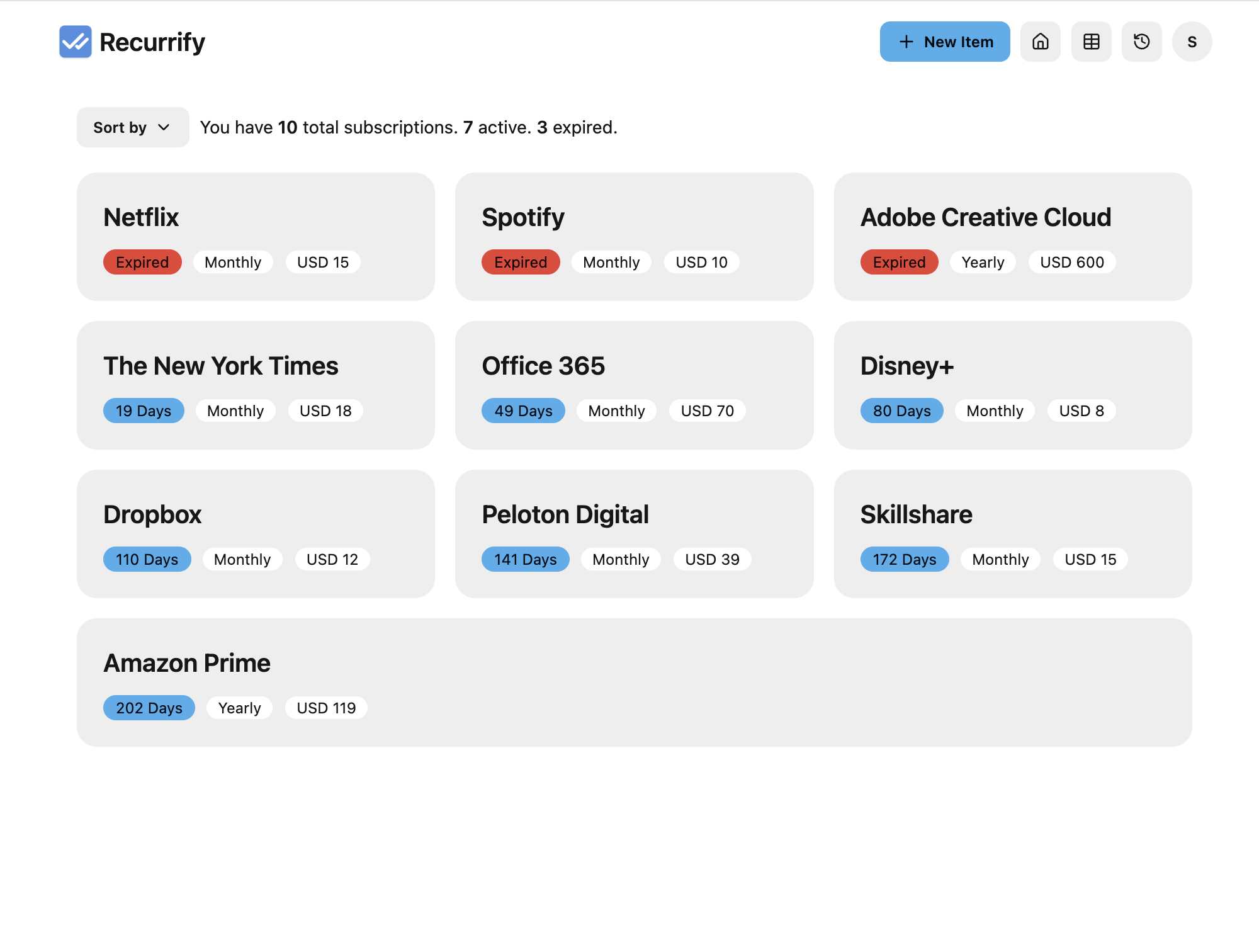Click the 202 Days badge

tap(149, 708)
